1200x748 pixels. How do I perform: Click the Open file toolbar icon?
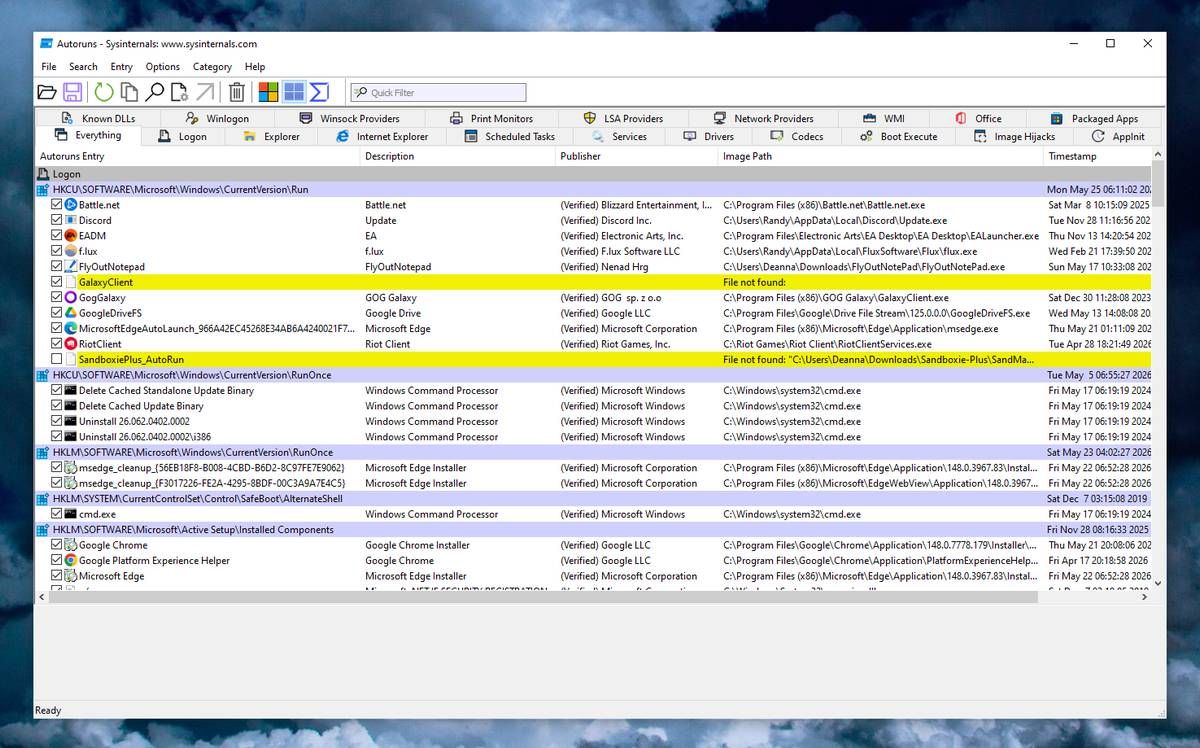[x=47, y=92]
